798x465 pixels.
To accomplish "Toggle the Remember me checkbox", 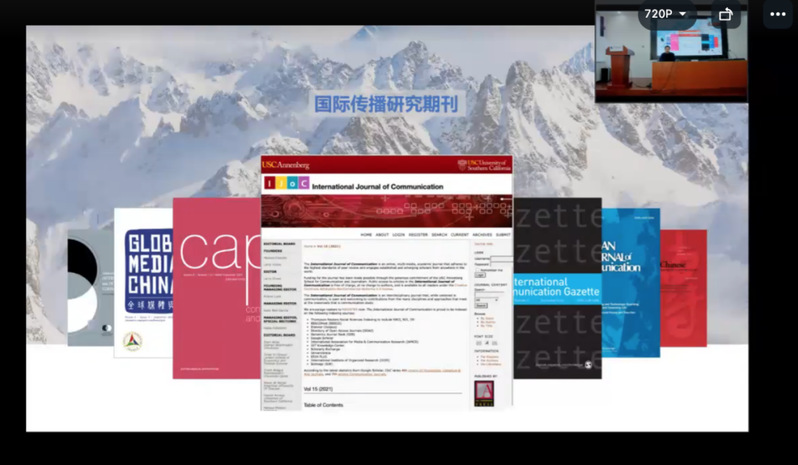I will 477,270.
